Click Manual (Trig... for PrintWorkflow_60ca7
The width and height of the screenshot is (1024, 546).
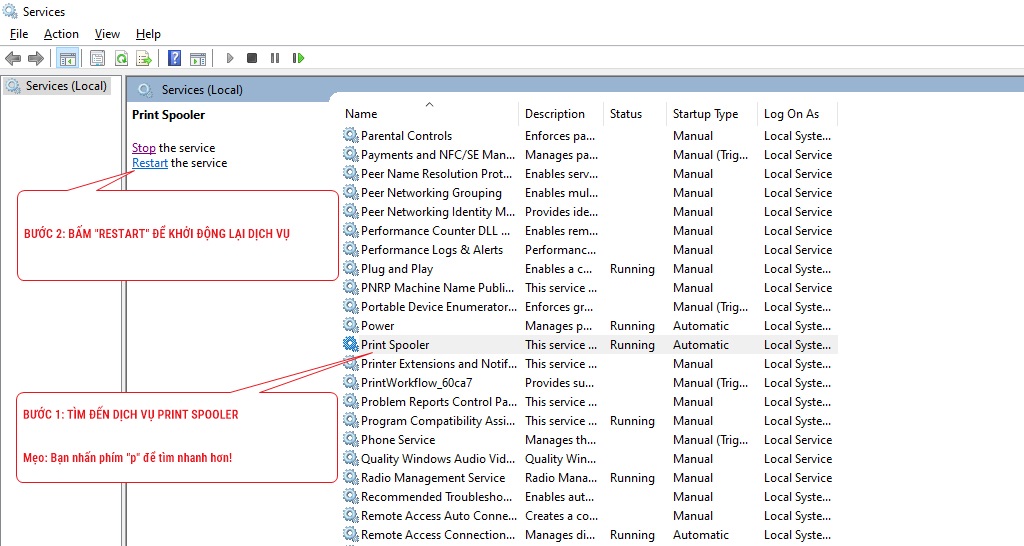[711, 383]
